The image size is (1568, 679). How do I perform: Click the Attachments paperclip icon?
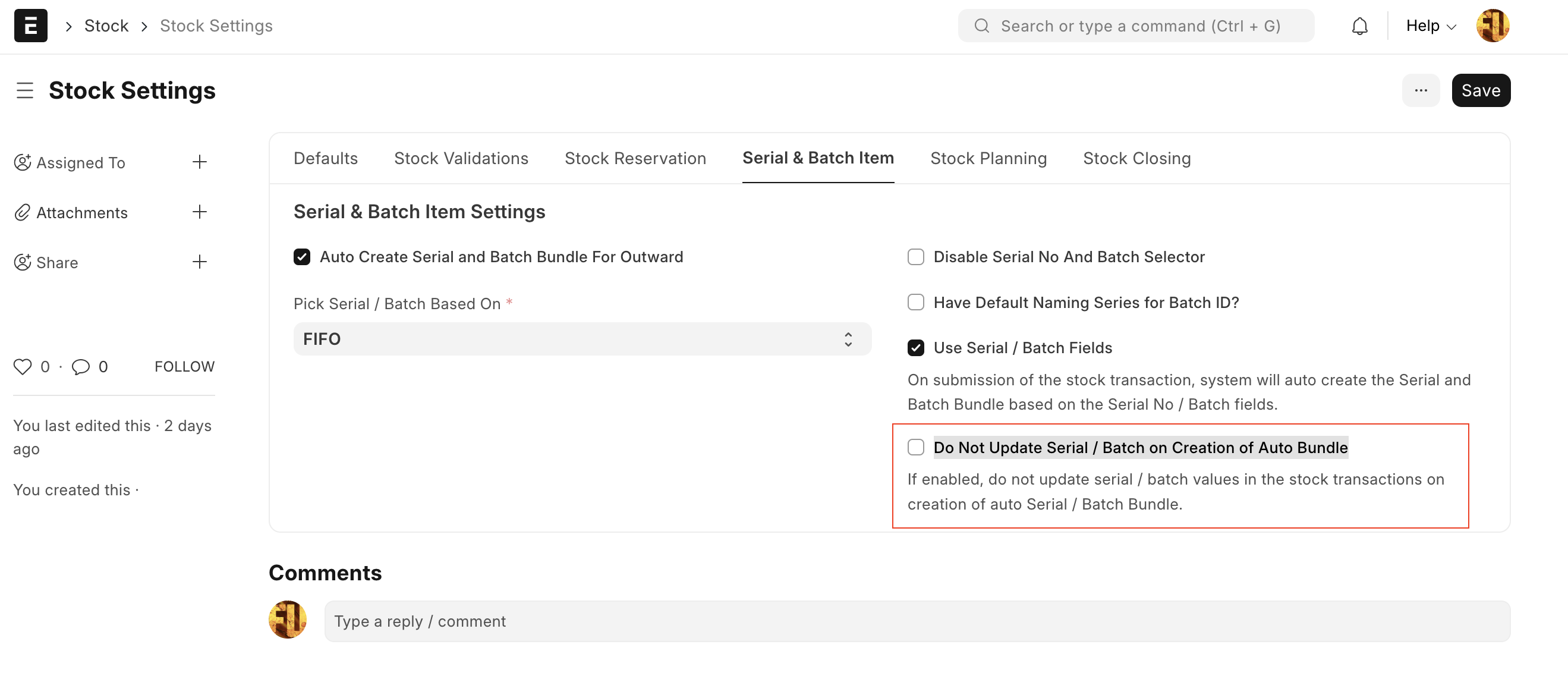[x=23, y=212]
